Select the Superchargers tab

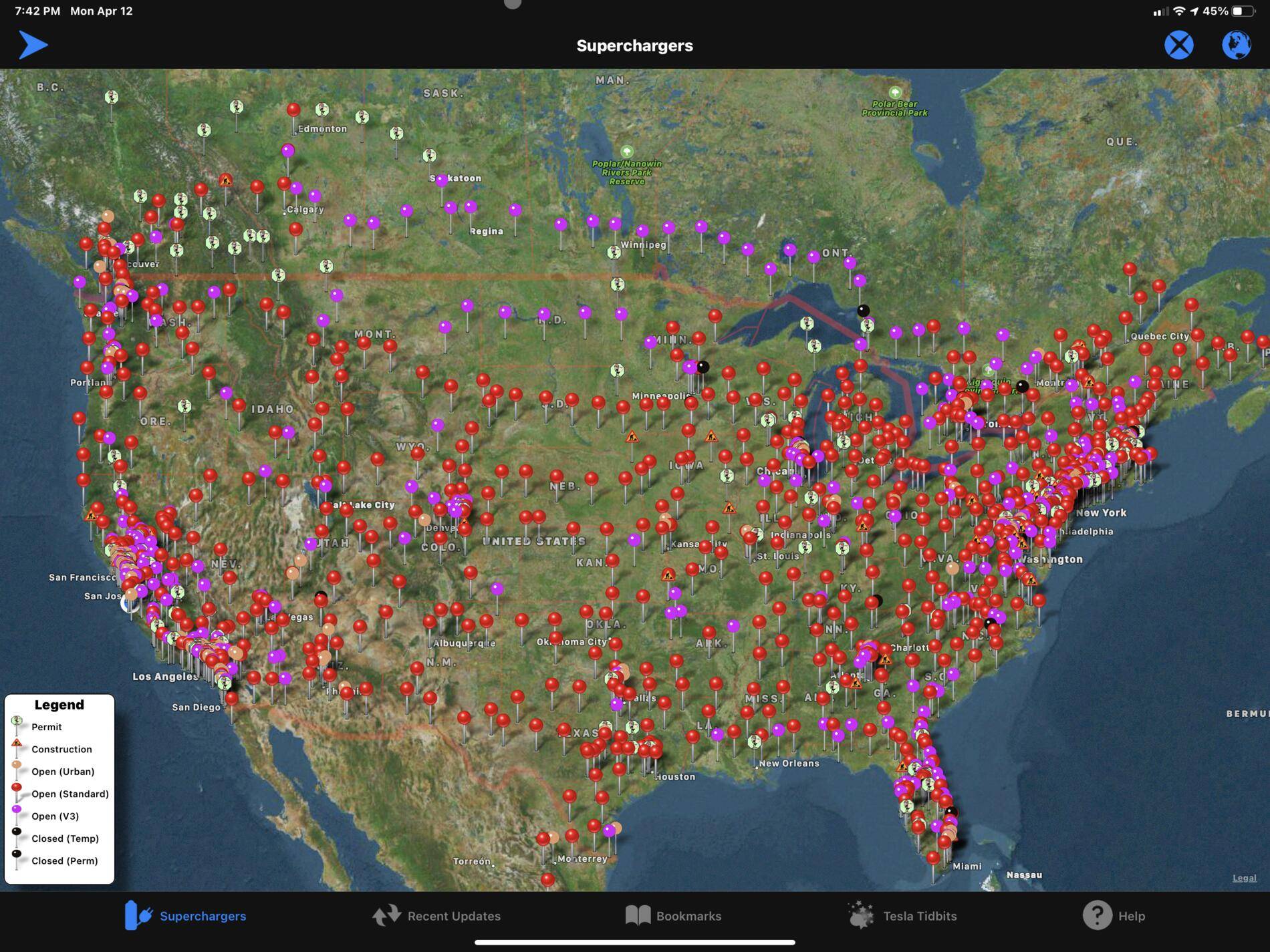[186, 915]
